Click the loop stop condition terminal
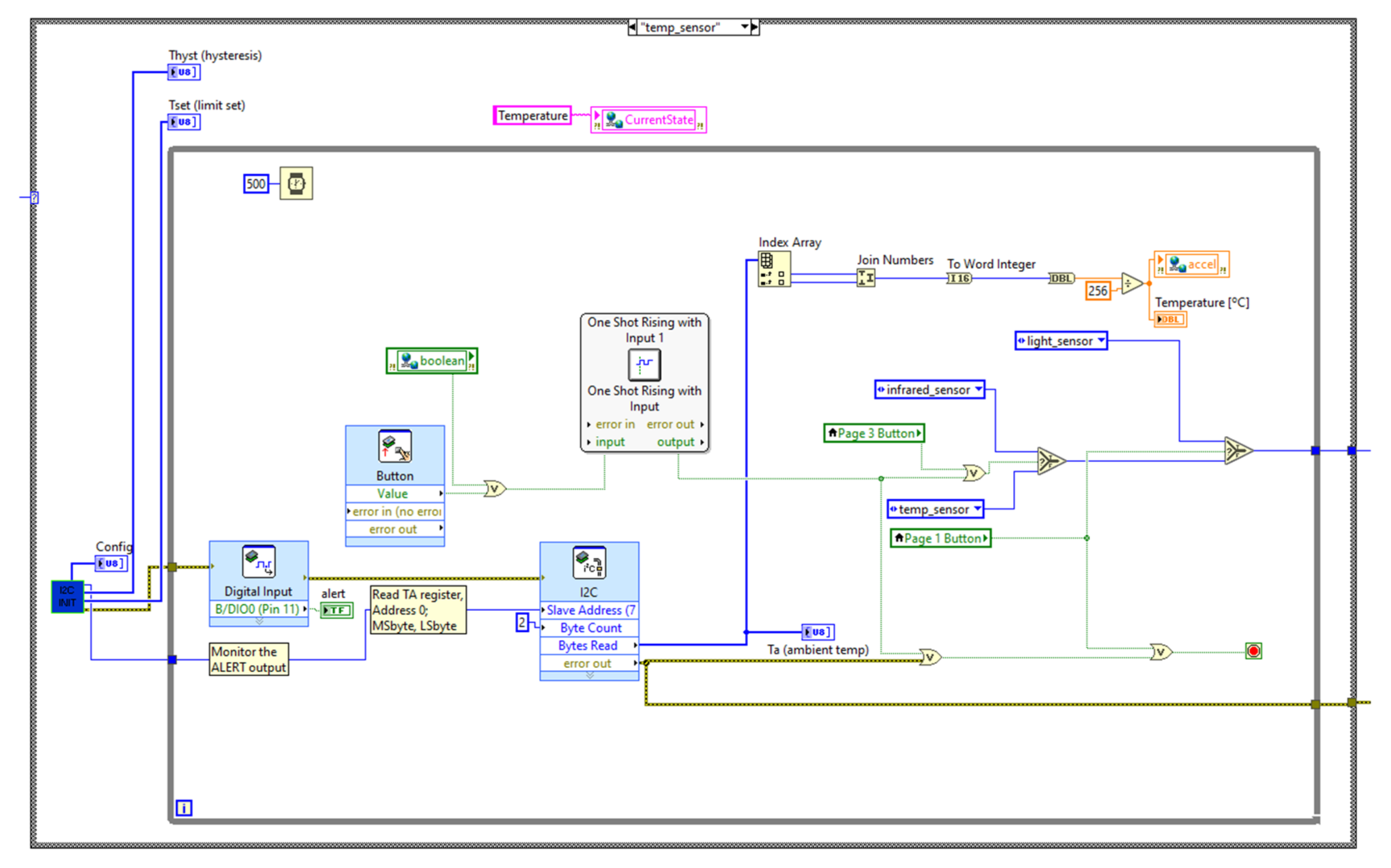 pos(1253,651)
